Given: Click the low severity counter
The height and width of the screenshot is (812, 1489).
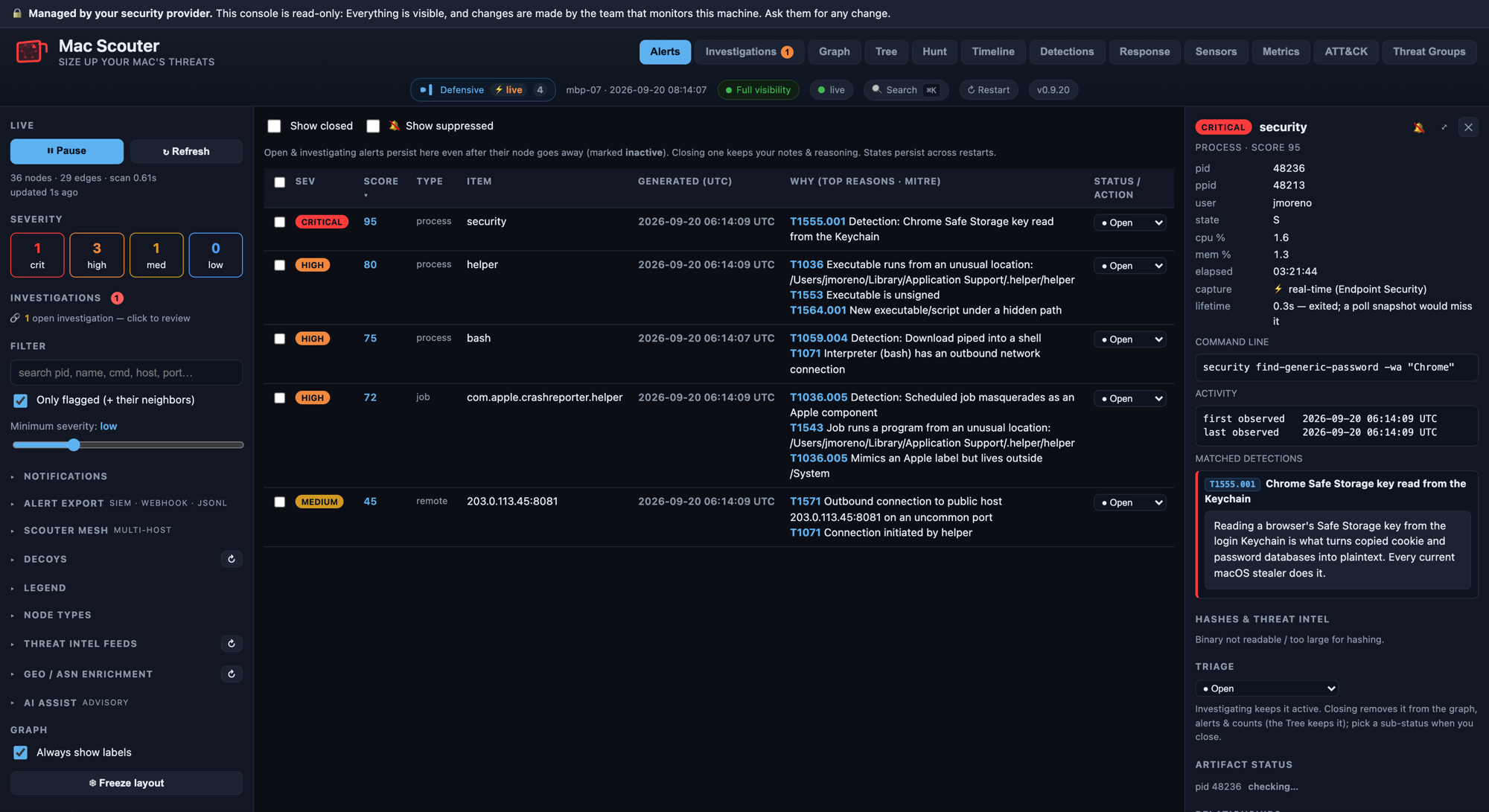Looking at the screenshot, I should [215, 255].
